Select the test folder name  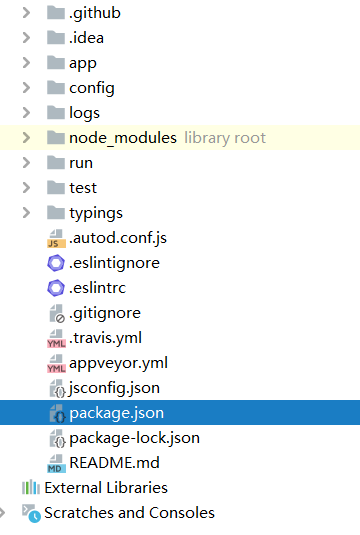[x=83, y=188]
